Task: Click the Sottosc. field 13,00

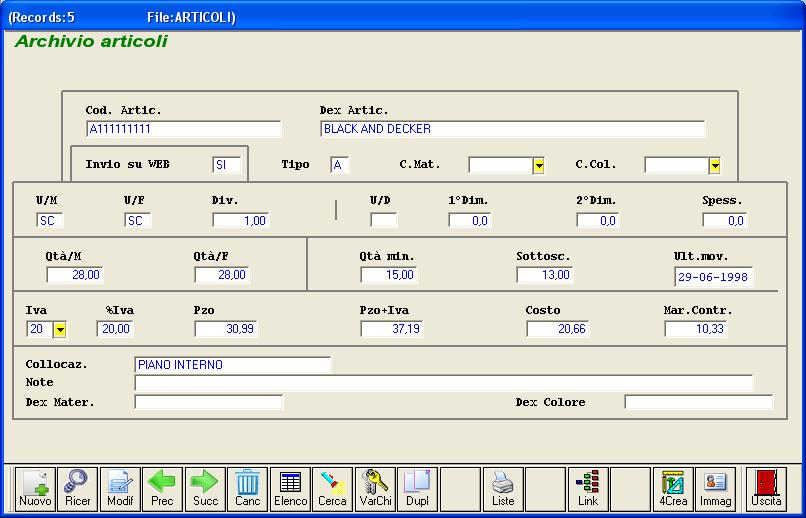Action: 545,275
